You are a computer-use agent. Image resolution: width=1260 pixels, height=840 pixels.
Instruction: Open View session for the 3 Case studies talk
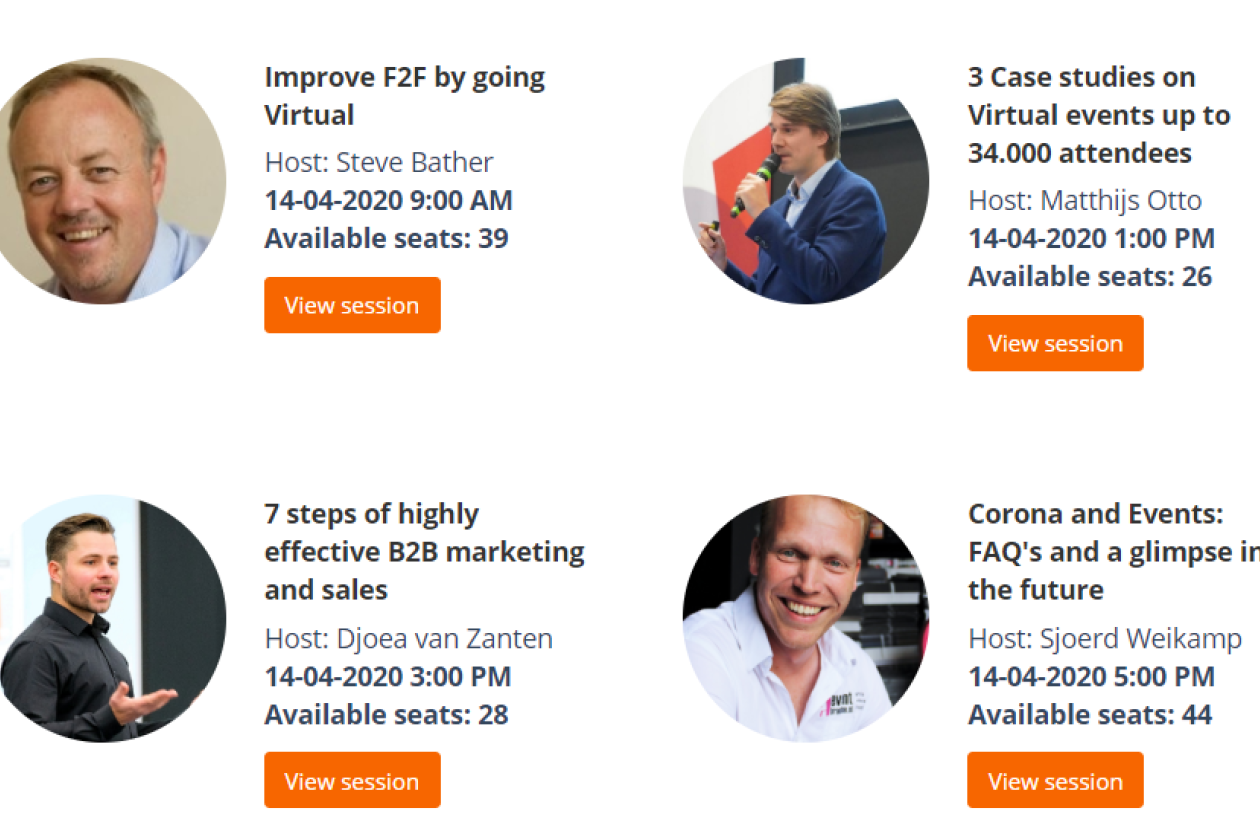point(1055,343)
